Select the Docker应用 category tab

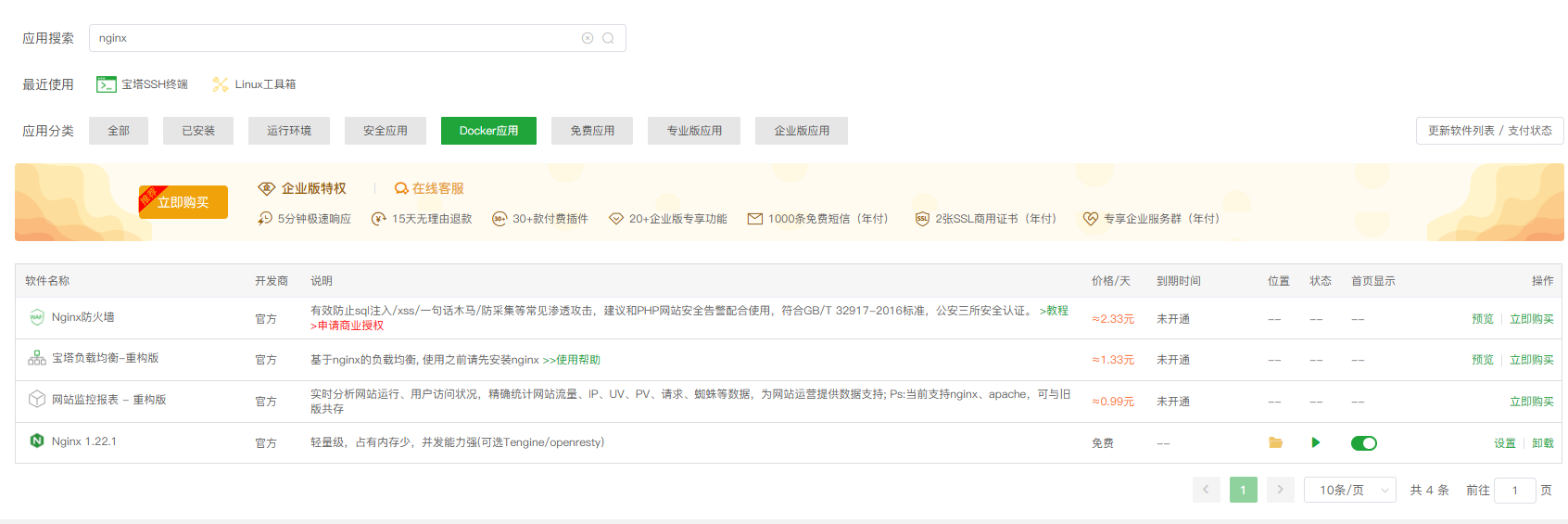[489, 131]
